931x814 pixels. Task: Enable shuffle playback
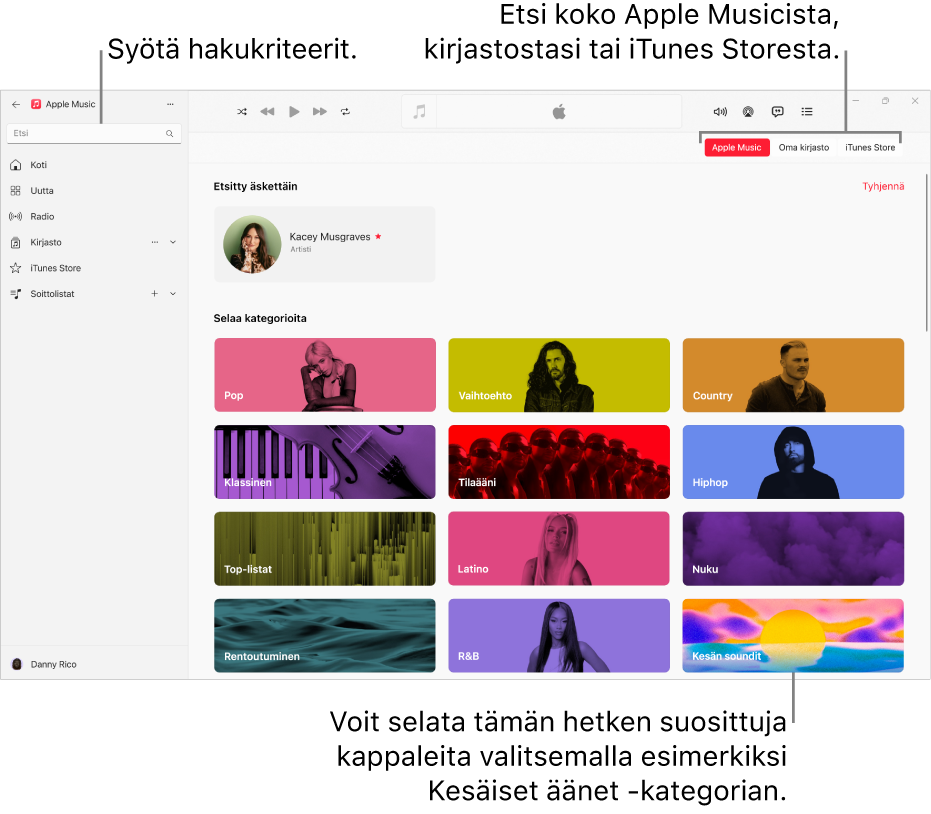point(241,111)
